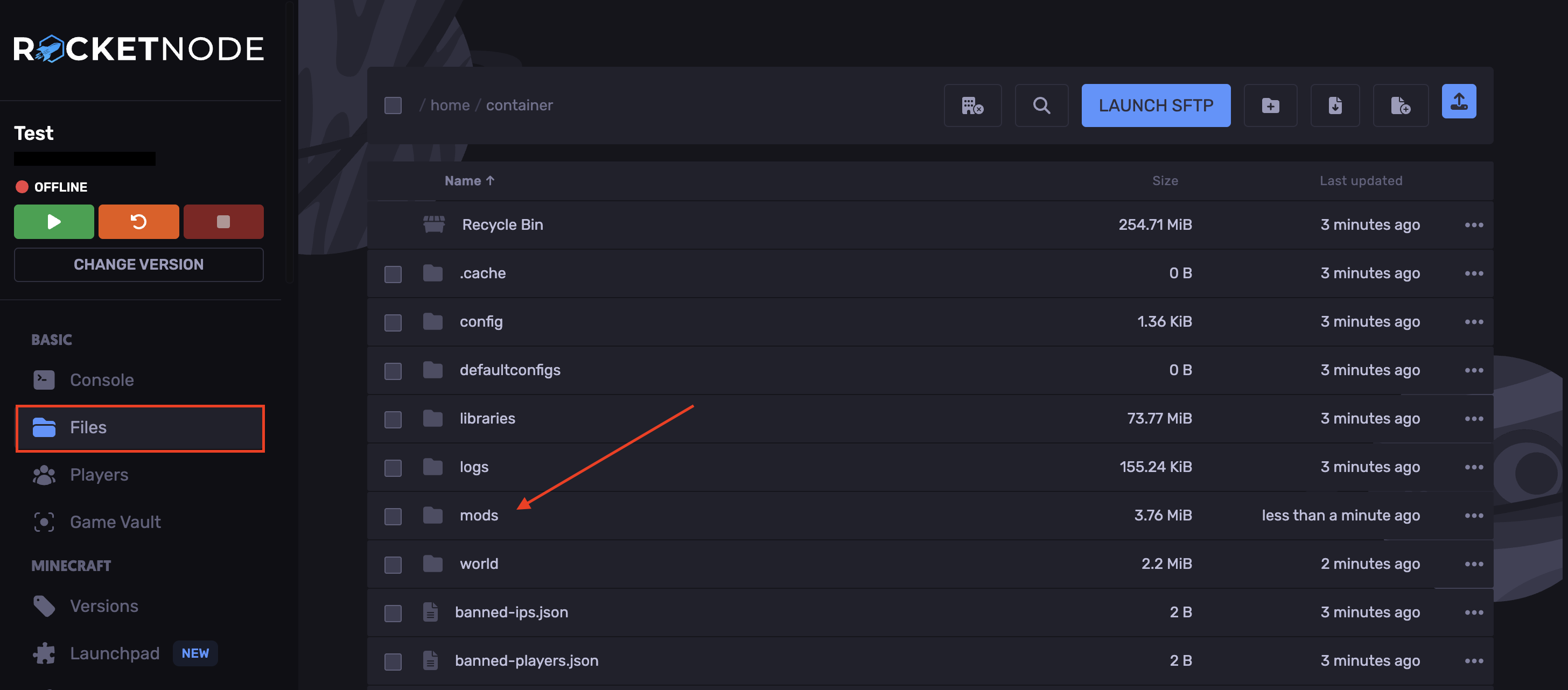Toggle the select-all files checkbox

(393, 105)
